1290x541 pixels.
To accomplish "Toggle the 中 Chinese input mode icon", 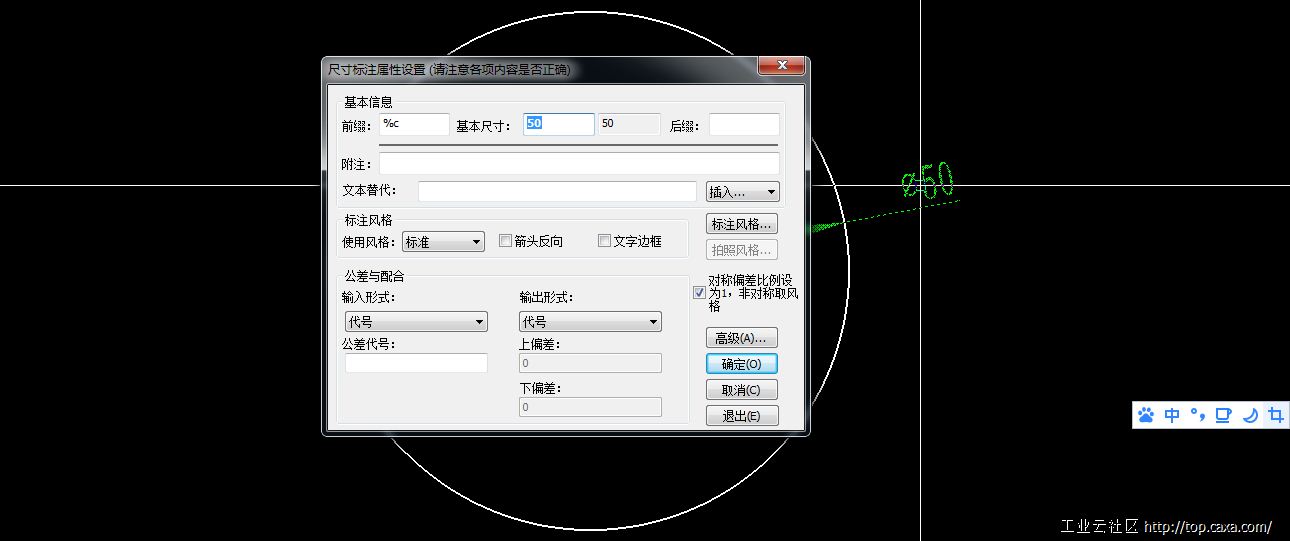I will (x=1172, y=415).
